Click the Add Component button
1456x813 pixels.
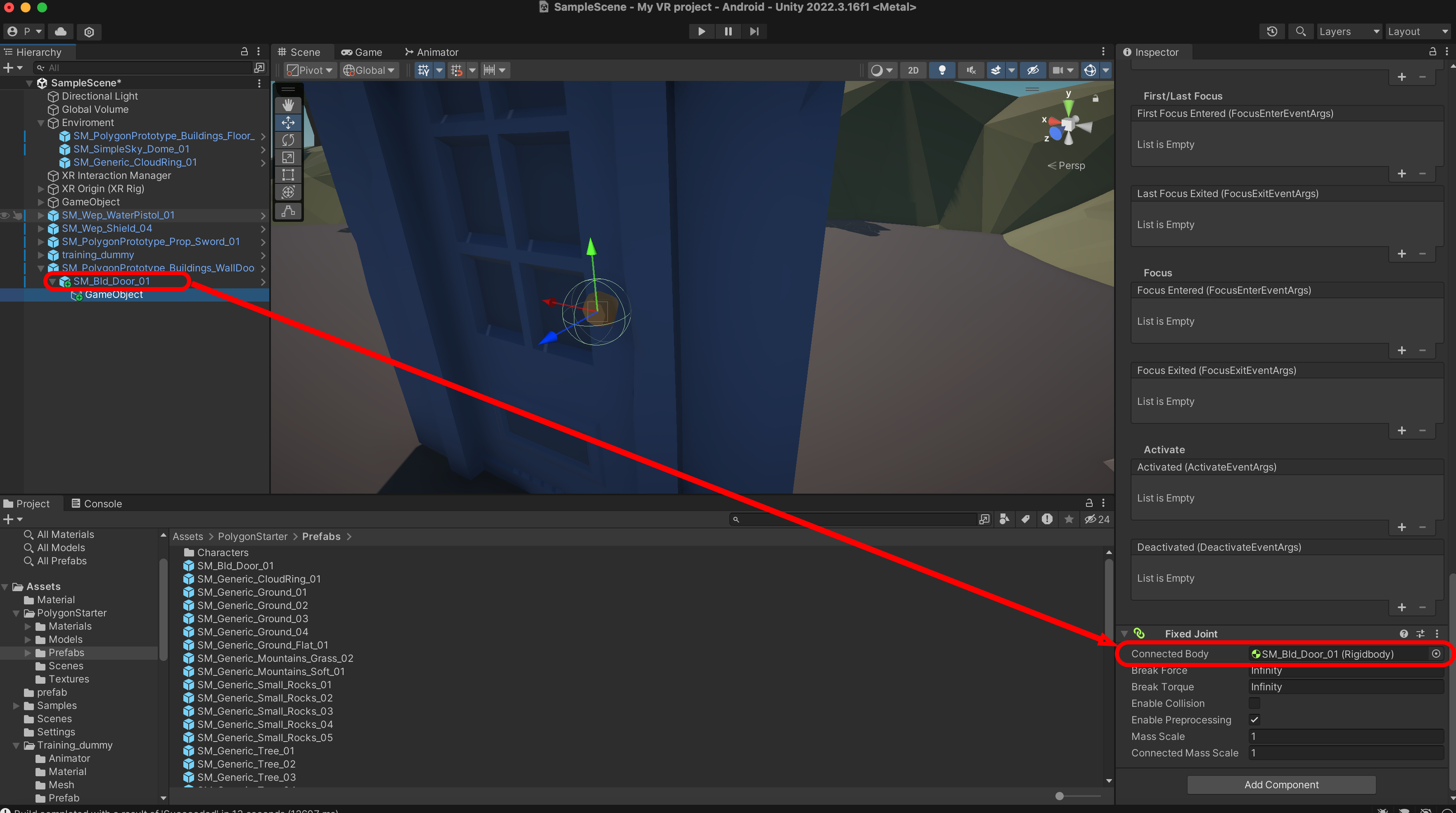coord(1281,784)
